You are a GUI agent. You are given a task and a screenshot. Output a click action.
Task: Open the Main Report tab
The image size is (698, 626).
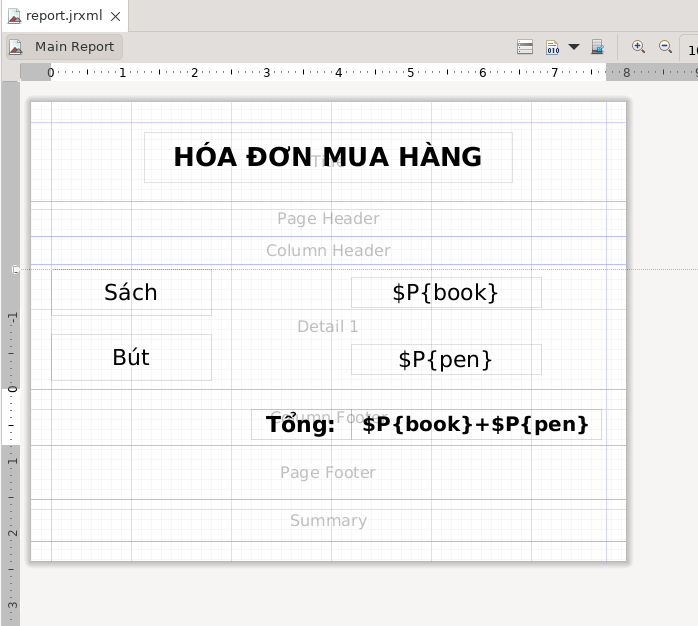[73, 47]
